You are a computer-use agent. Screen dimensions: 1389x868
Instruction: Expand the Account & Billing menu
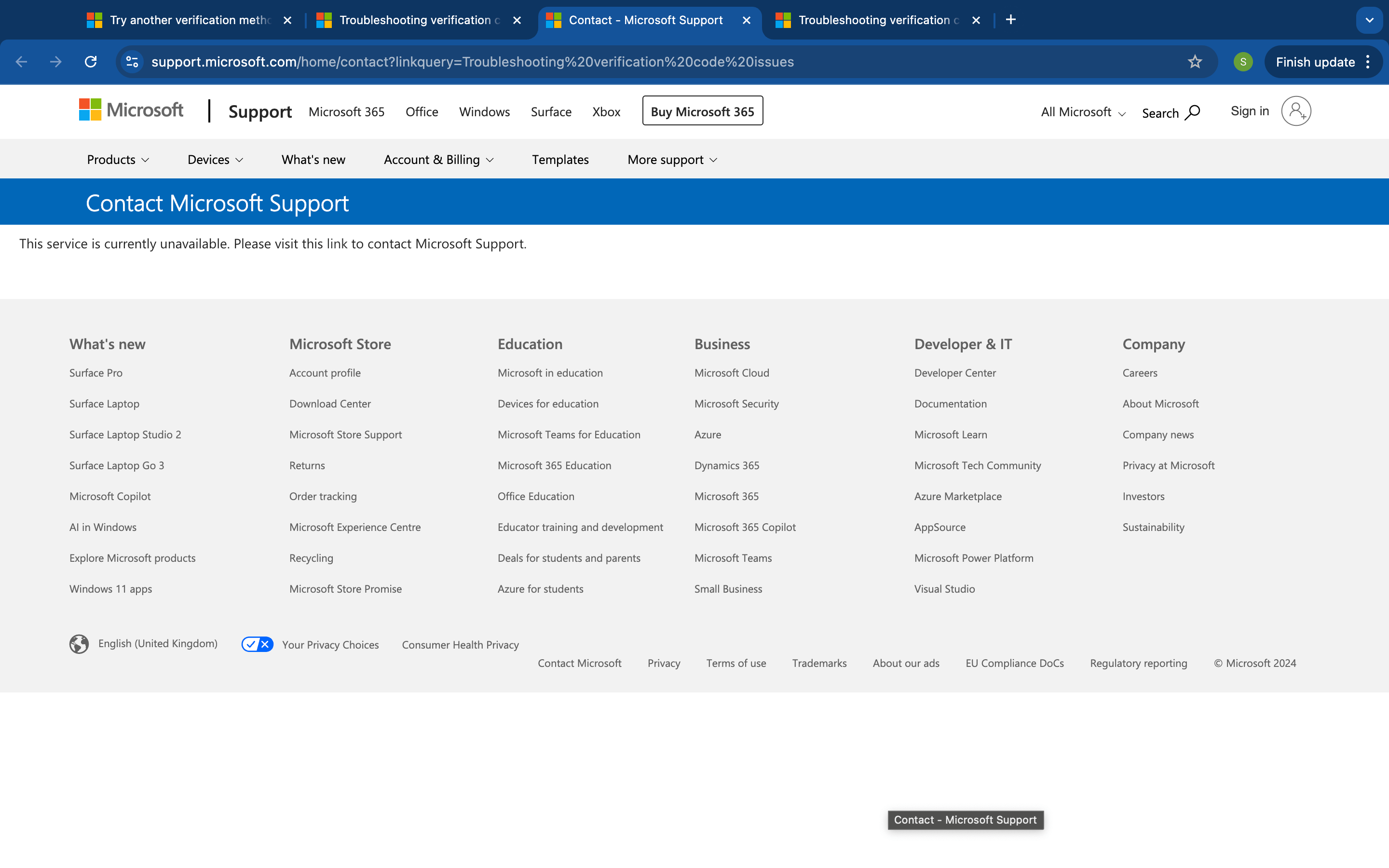pos(438,160)
